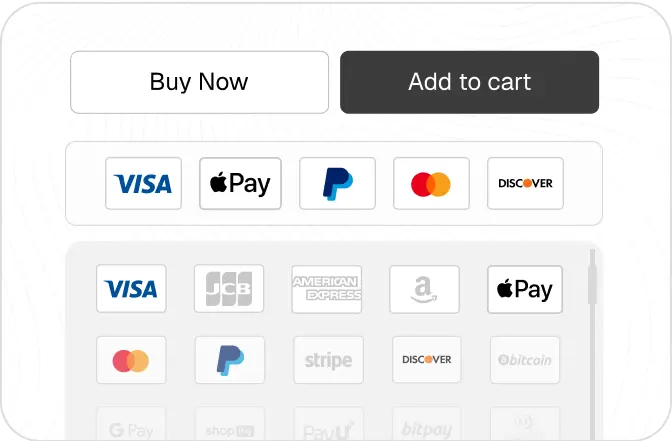This screenshot has height=441, width=672.
Task: Click Discover in the lower grid
Action: (x=426, y=360)
